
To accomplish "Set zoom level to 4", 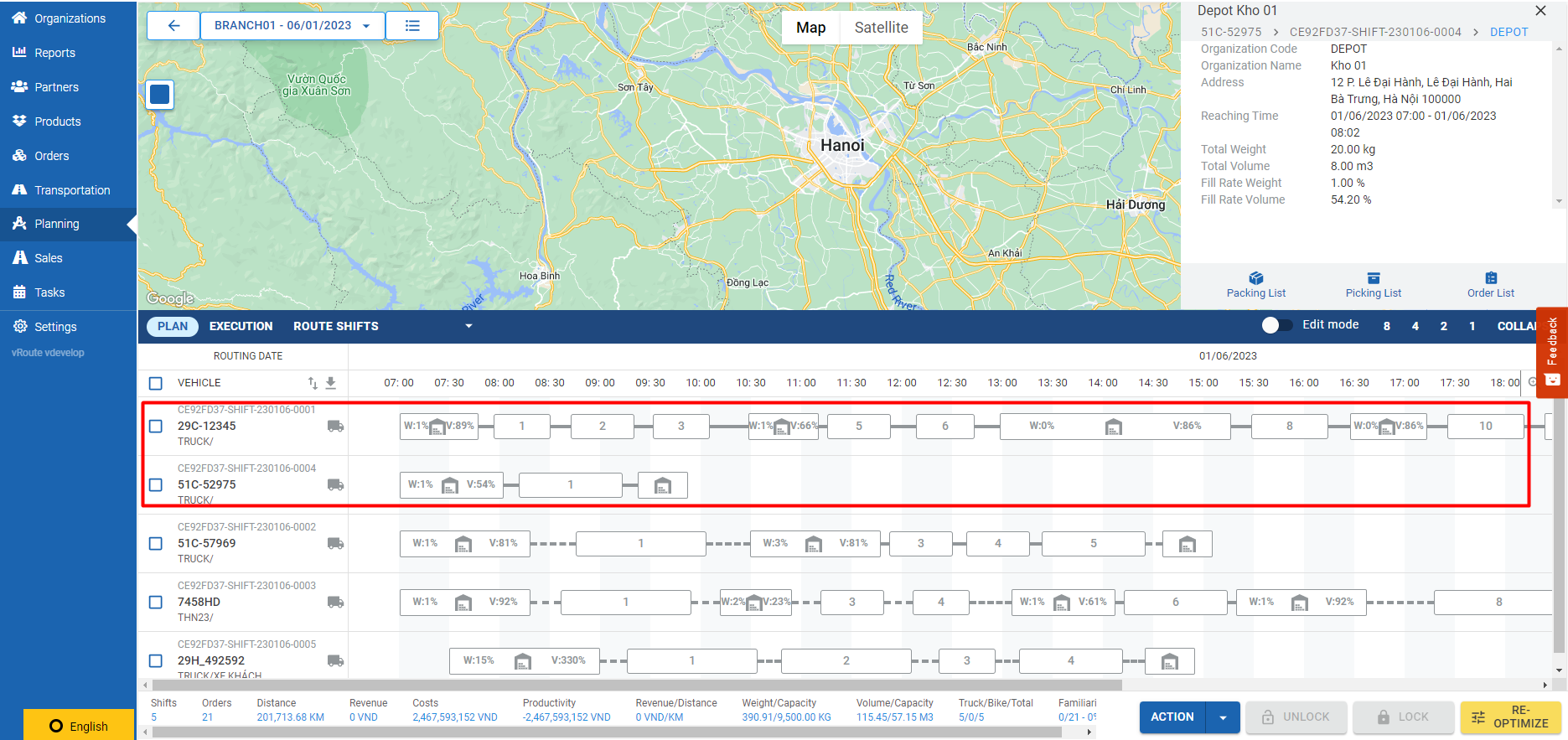I will tap(1415, 326).
